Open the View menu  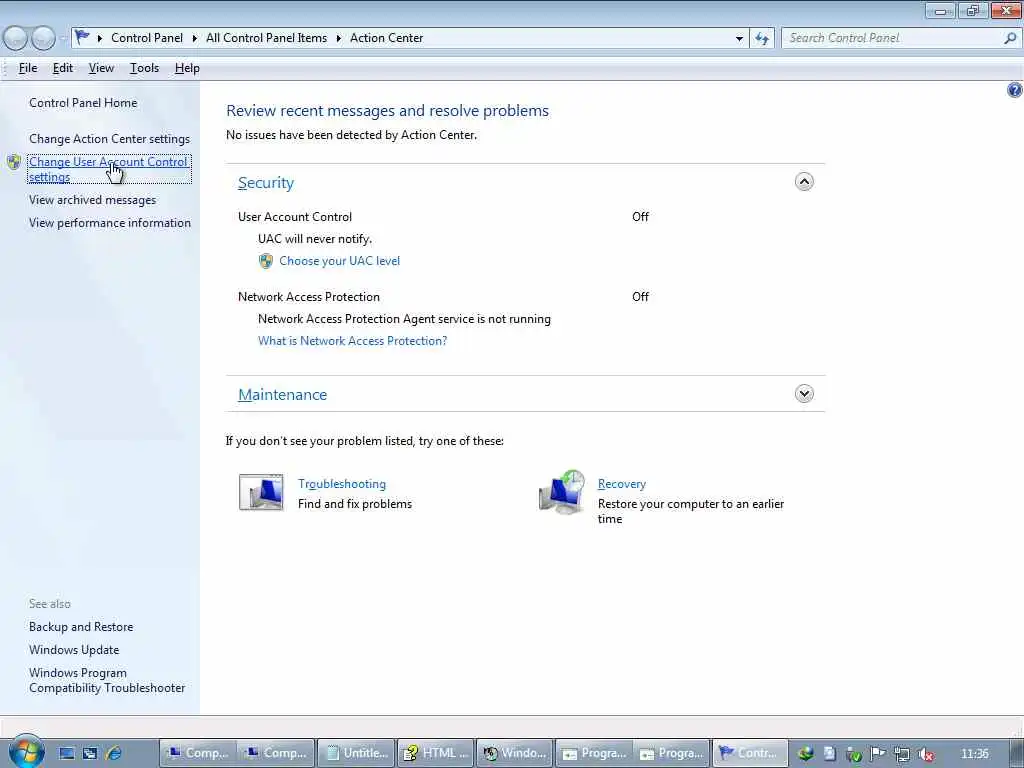[x=101, y=68]
